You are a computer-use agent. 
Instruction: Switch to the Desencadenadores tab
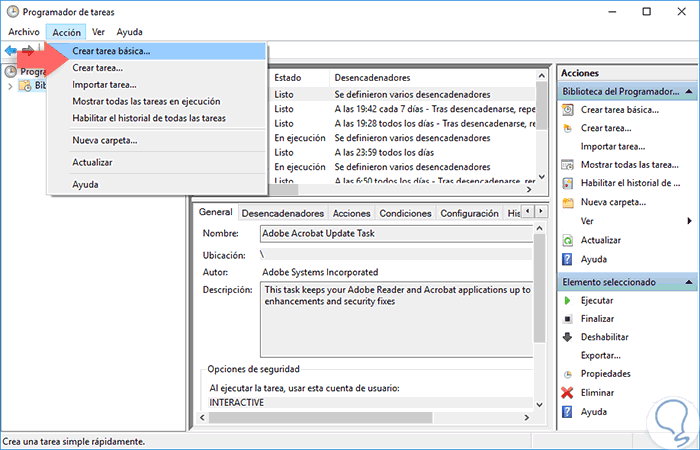point(283,213)
